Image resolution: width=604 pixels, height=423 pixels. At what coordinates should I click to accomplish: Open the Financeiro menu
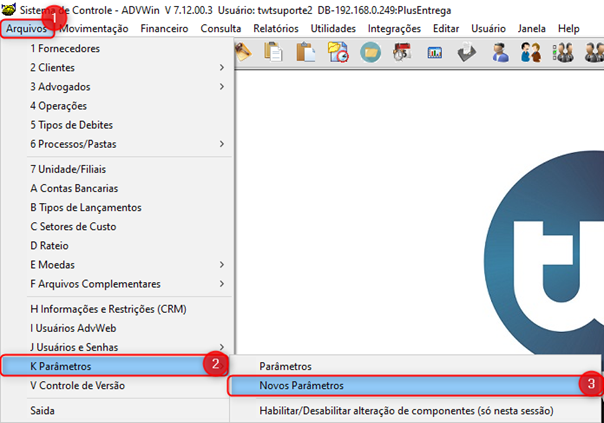click(164, 29)
